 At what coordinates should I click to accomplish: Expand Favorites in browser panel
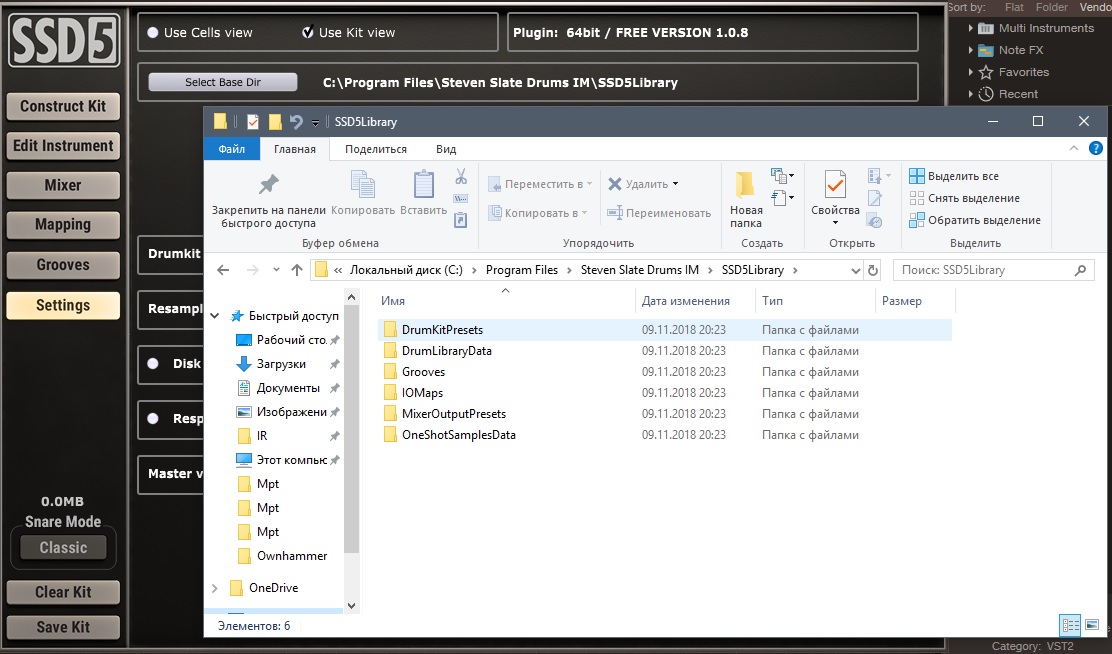(x=970, y=72)
